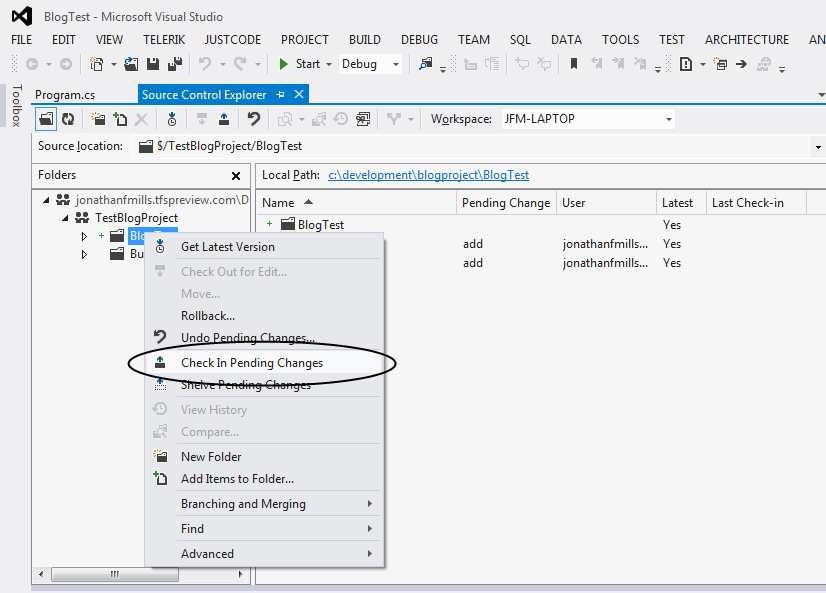Image resolution: width=826 pixels, height=593 pixels.
Task: Open the dropdown arrow next to New Project icon
Action: tap(113, 64)
